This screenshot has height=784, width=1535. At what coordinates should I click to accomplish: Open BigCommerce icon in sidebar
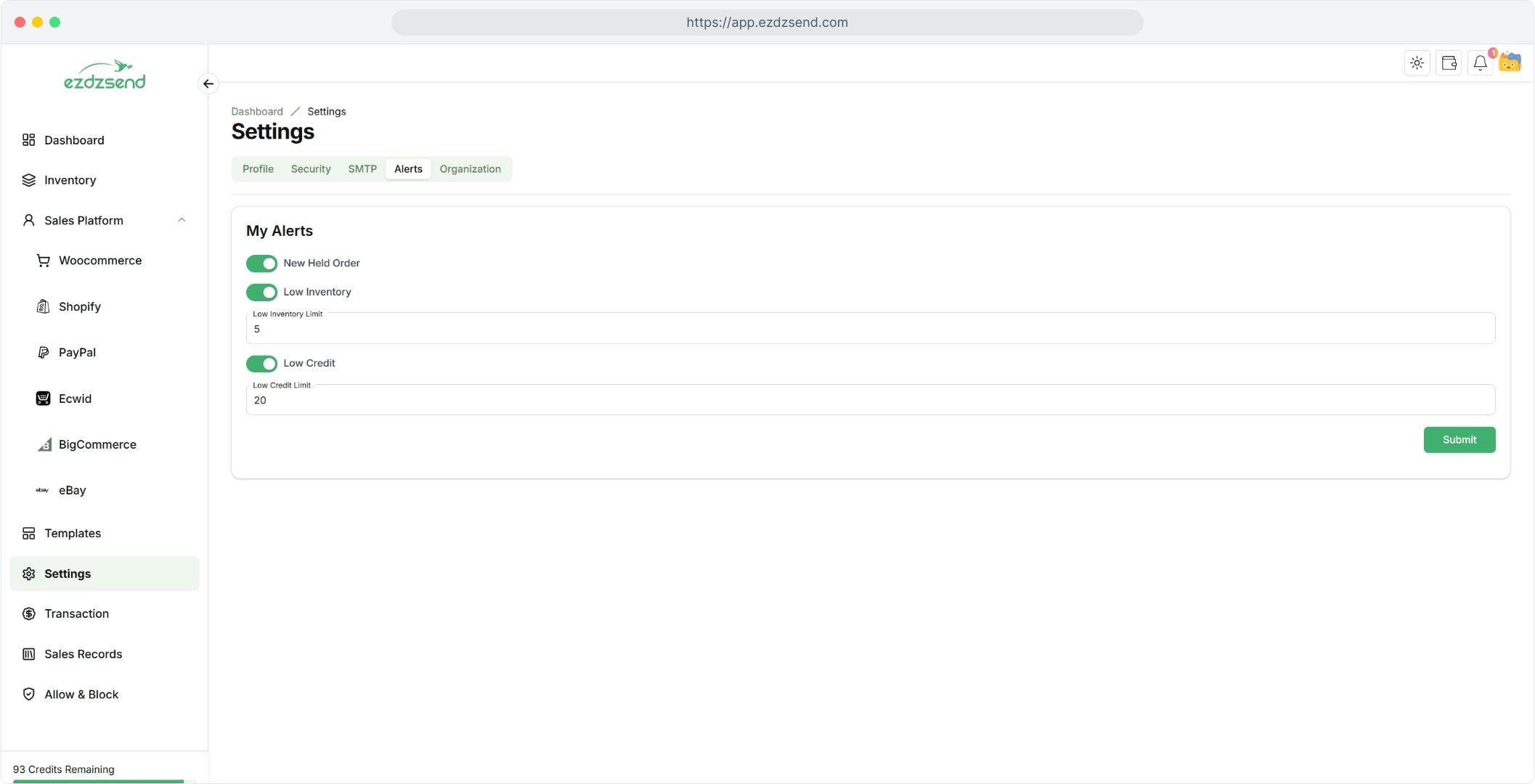pos(44,444)
